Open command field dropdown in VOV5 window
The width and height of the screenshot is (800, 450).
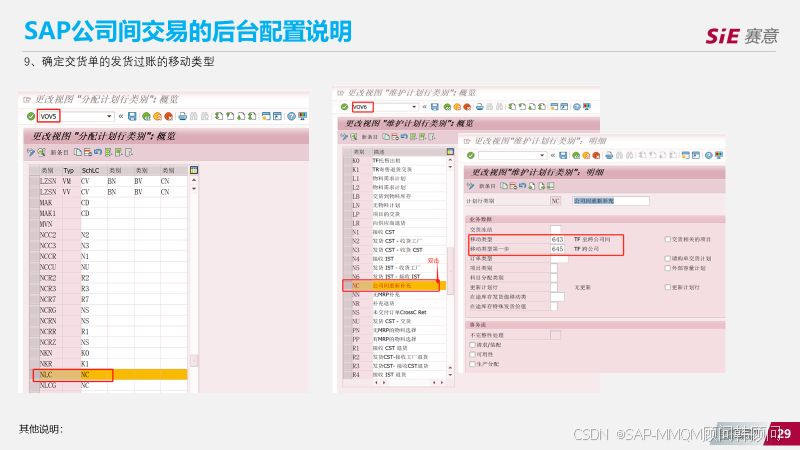pyautogui.click(x=109, y=116)
